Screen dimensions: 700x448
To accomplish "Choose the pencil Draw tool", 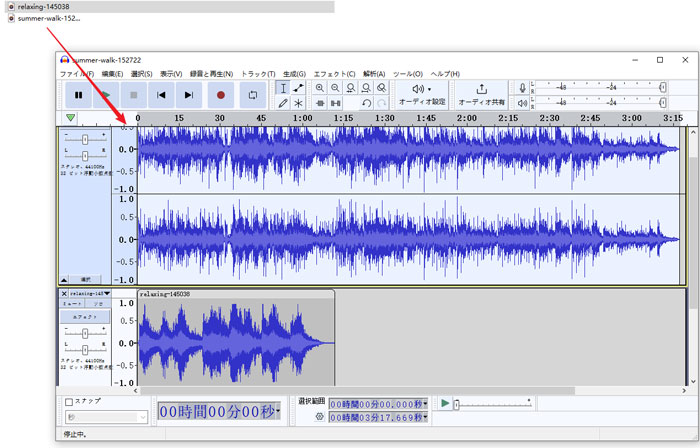I will [x=283, y=103].
